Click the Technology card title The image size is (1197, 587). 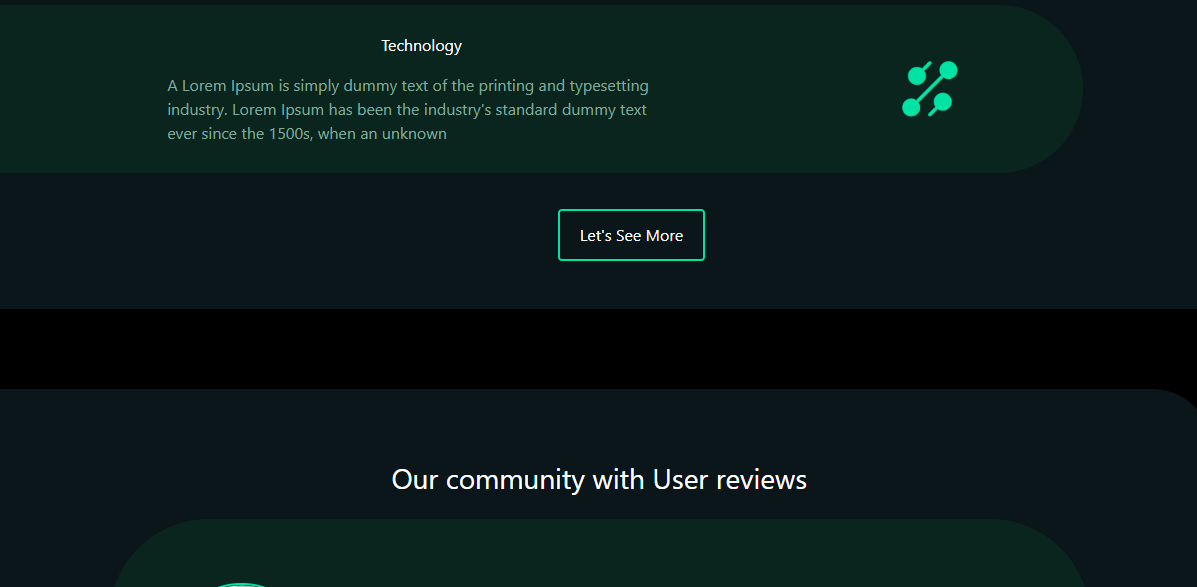[x=421, y=46]
